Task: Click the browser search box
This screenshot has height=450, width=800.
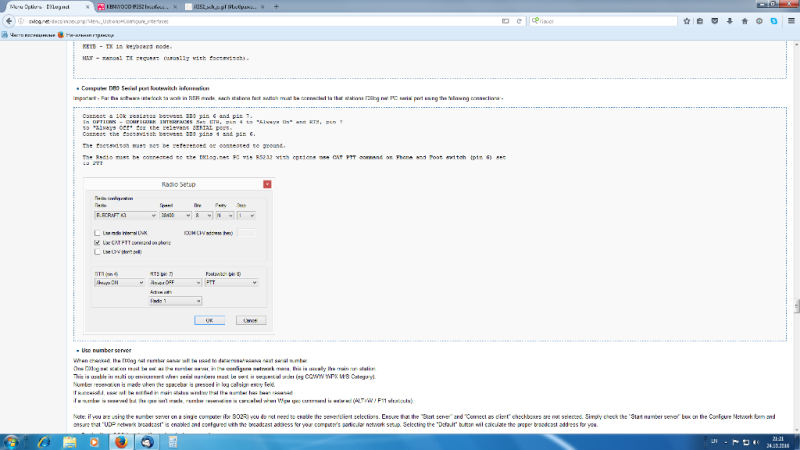Action: 604,21
